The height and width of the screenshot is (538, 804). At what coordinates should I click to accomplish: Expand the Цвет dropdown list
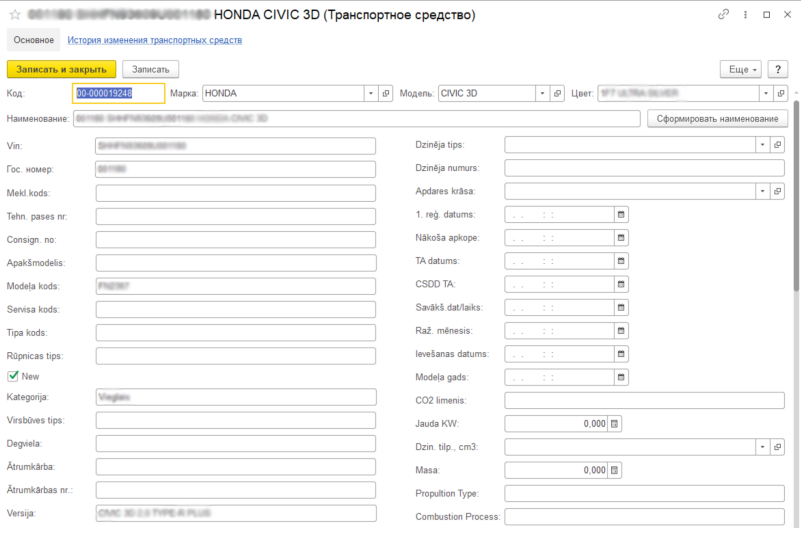click(x=766, y=93)
